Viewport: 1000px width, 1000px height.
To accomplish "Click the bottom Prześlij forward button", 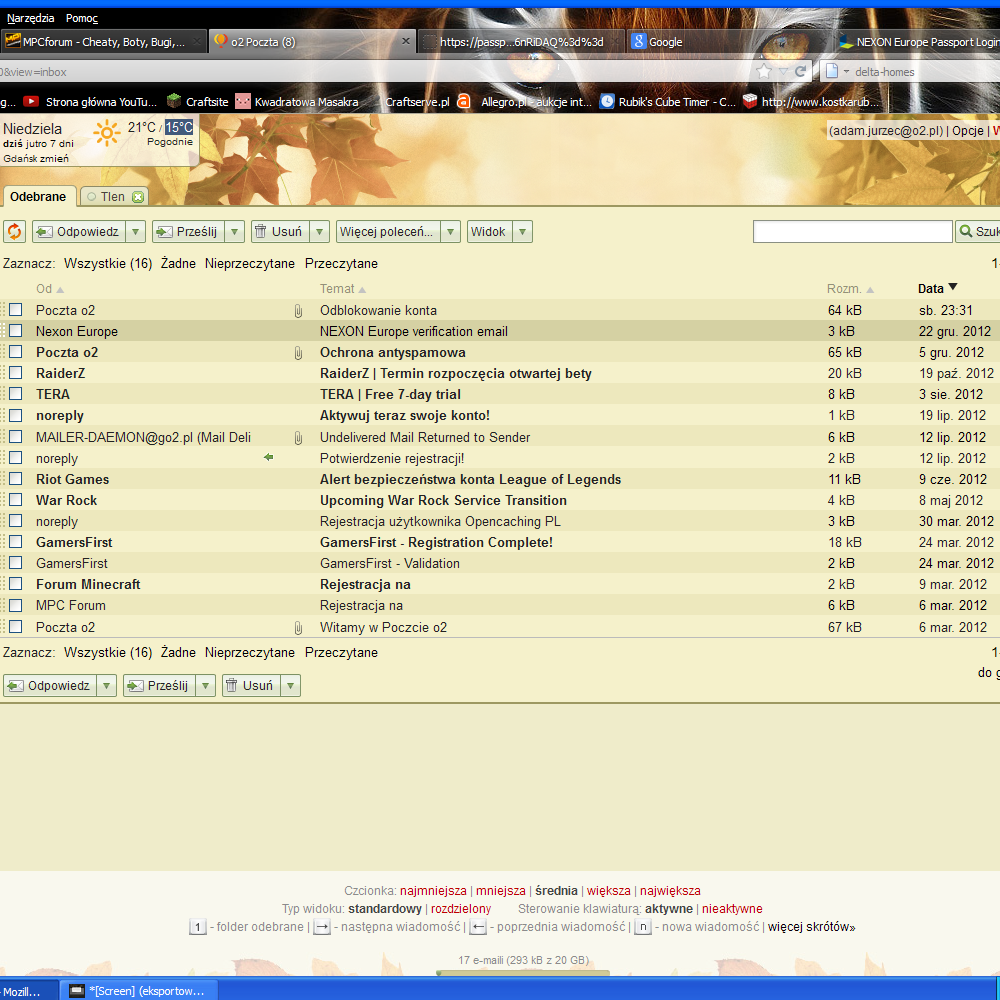I will pos(159,686).
